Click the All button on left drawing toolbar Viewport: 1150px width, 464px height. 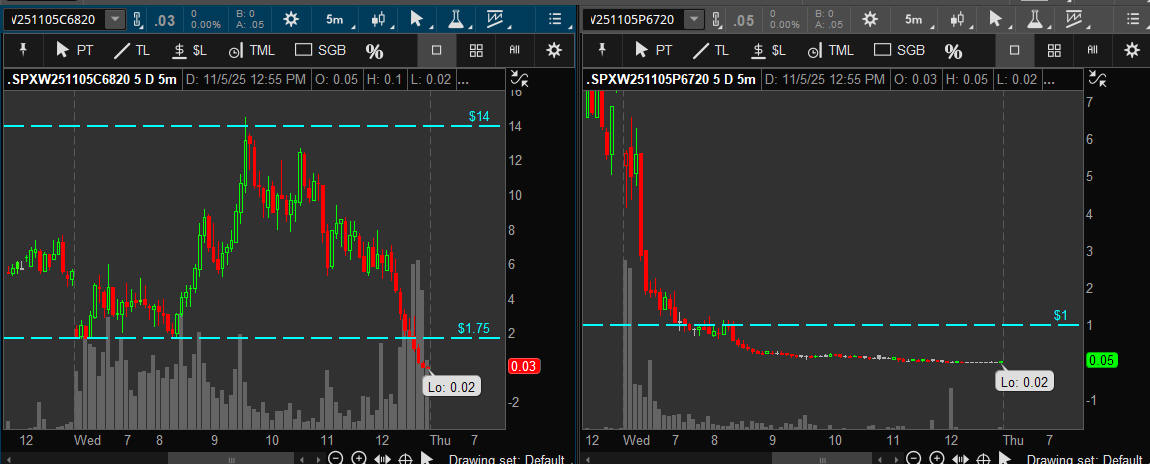(515, 50)
